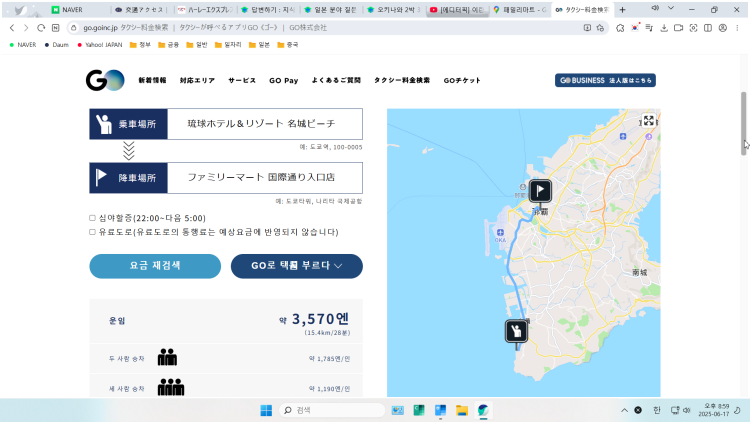The height and width of the screenshot is (422, 750).
Task: Click the OKA airport marker on map
Action: 500,235
